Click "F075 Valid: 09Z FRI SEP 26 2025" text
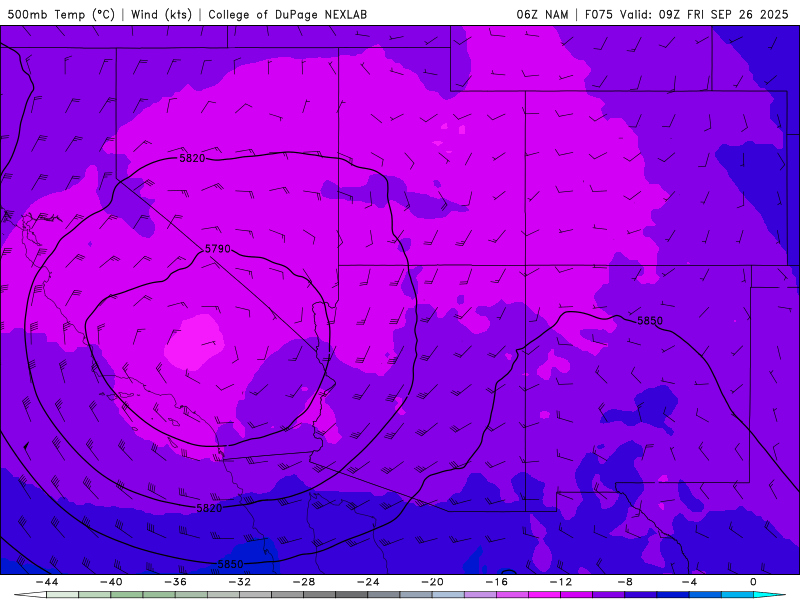The height and width of the screenshot is (600, 800). click(x=687, y=14)
